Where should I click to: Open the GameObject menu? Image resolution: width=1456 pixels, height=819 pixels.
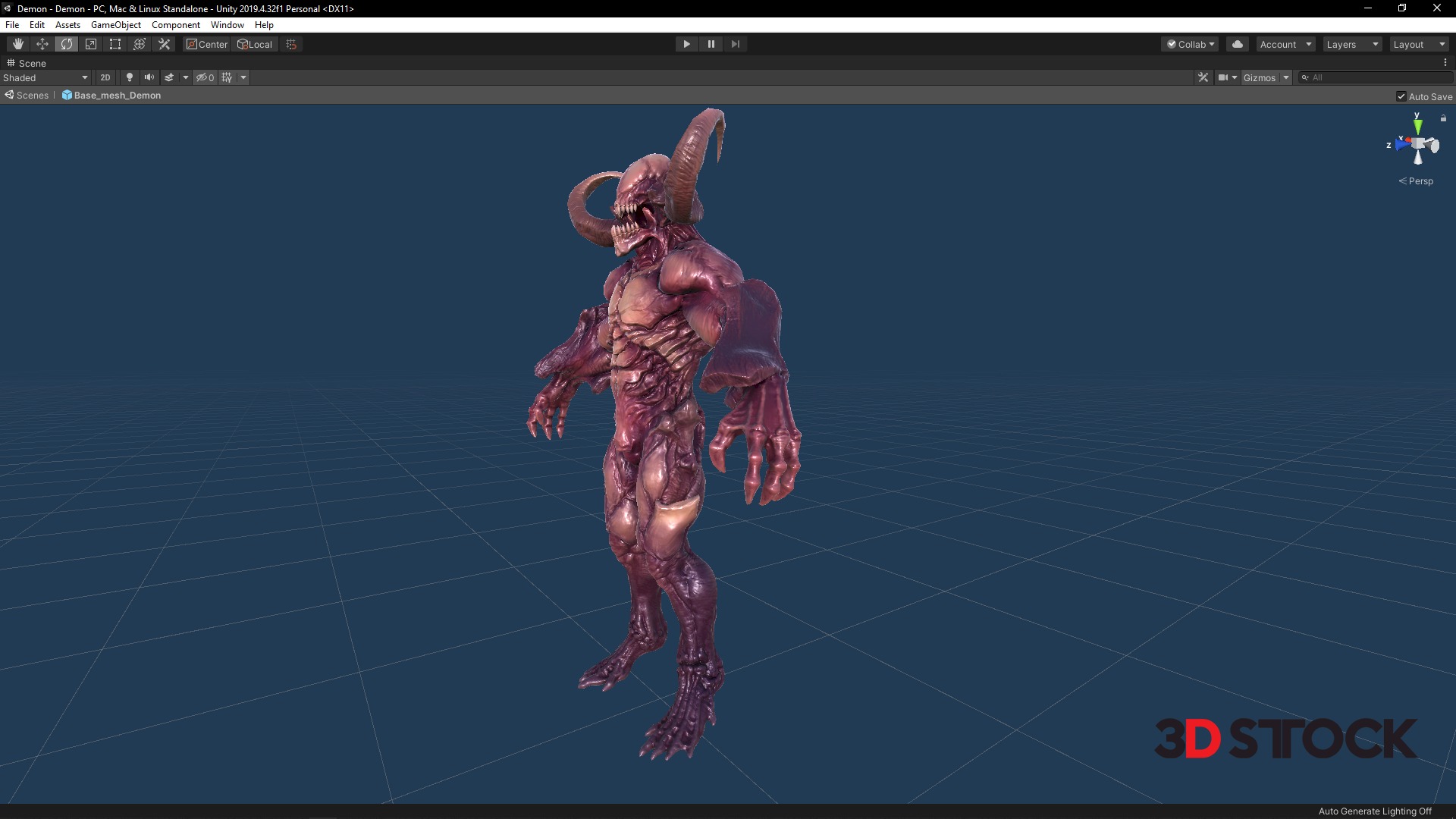(x=115, y=25)
